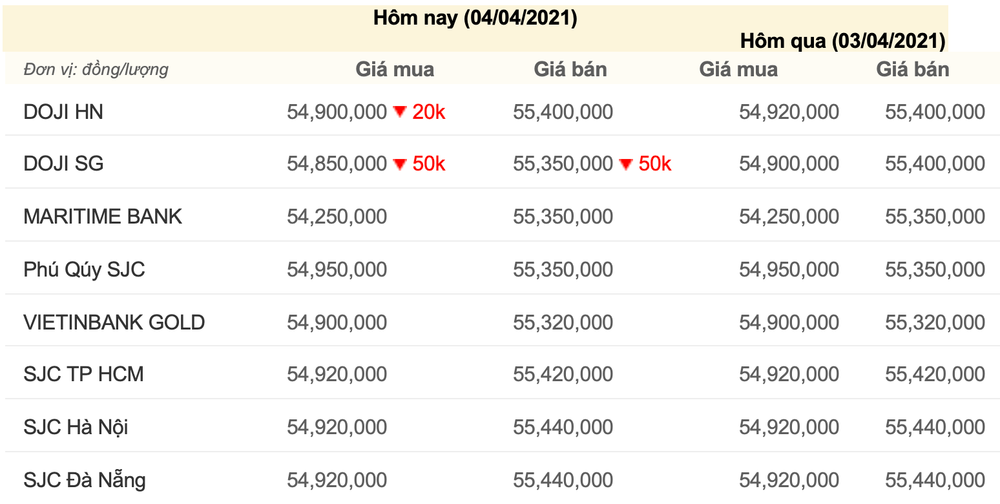Click the SJC Hà Nội row name
Image resolution: width=1000 pixels, height=504 pixels.
76,427
